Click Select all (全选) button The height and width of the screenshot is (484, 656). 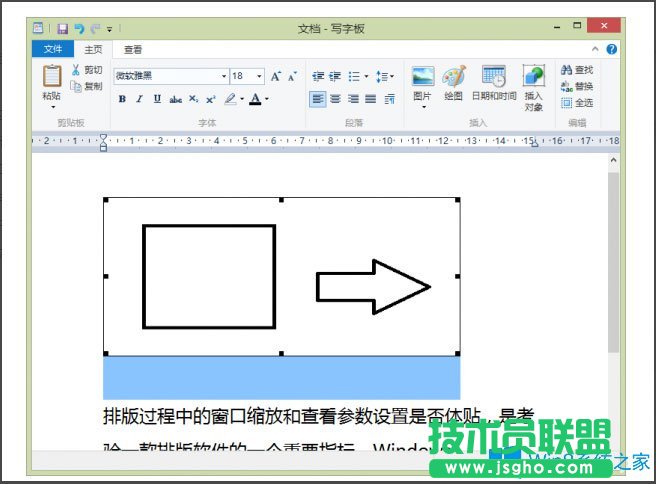[x=577, y=102]
